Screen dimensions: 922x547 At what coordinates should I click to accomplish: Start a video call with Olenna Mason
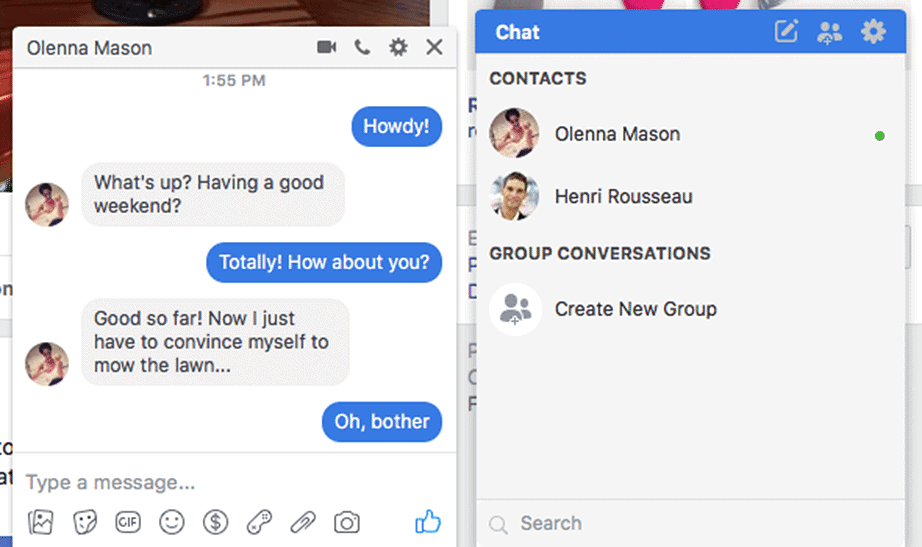pyautogui.click(x=326, y=47)
